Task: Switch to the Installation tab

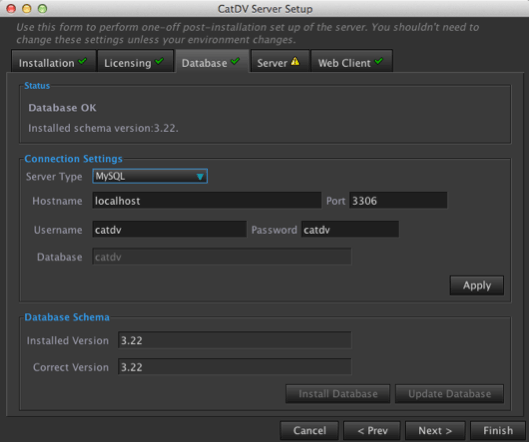Action: click(x=54, y=62)
